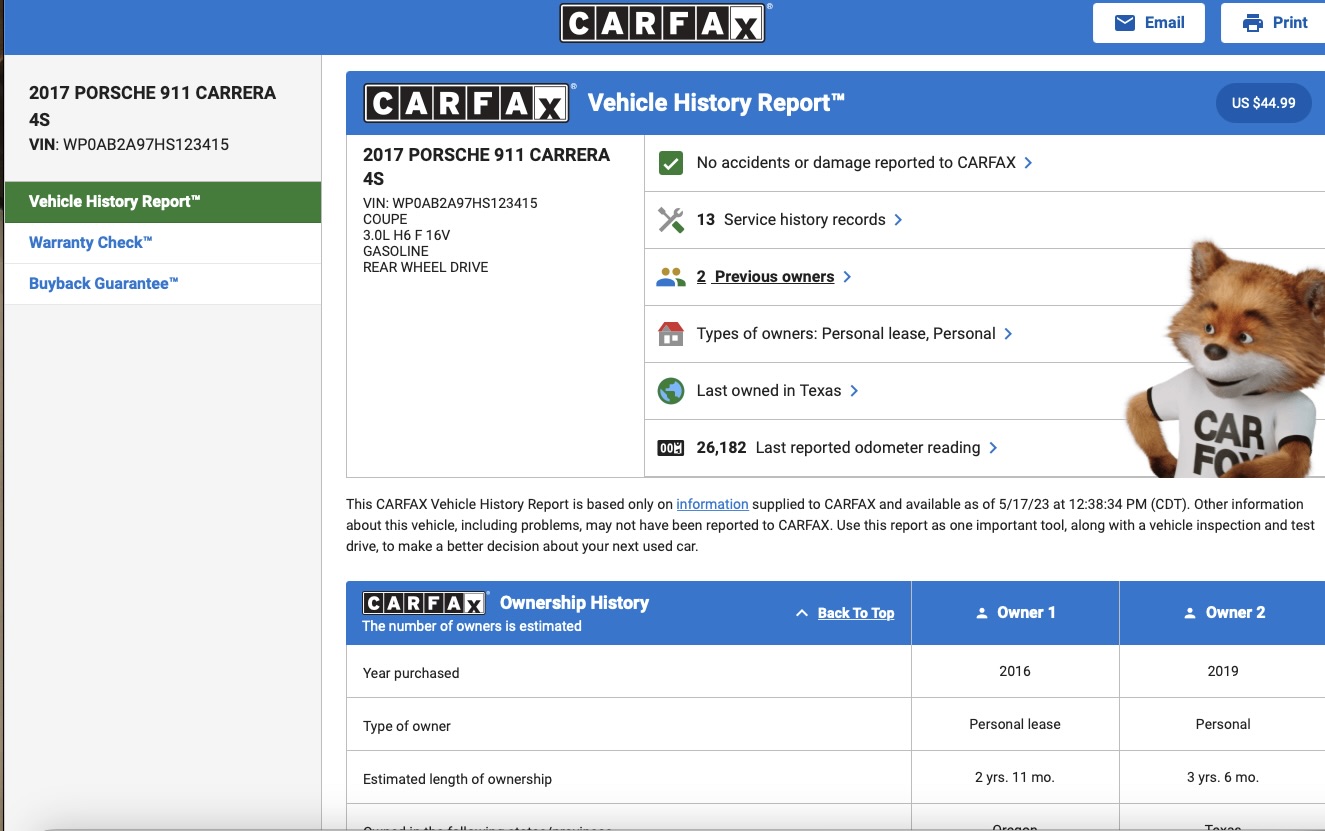Click the 2016 year purchased cell

point(1015,671)
